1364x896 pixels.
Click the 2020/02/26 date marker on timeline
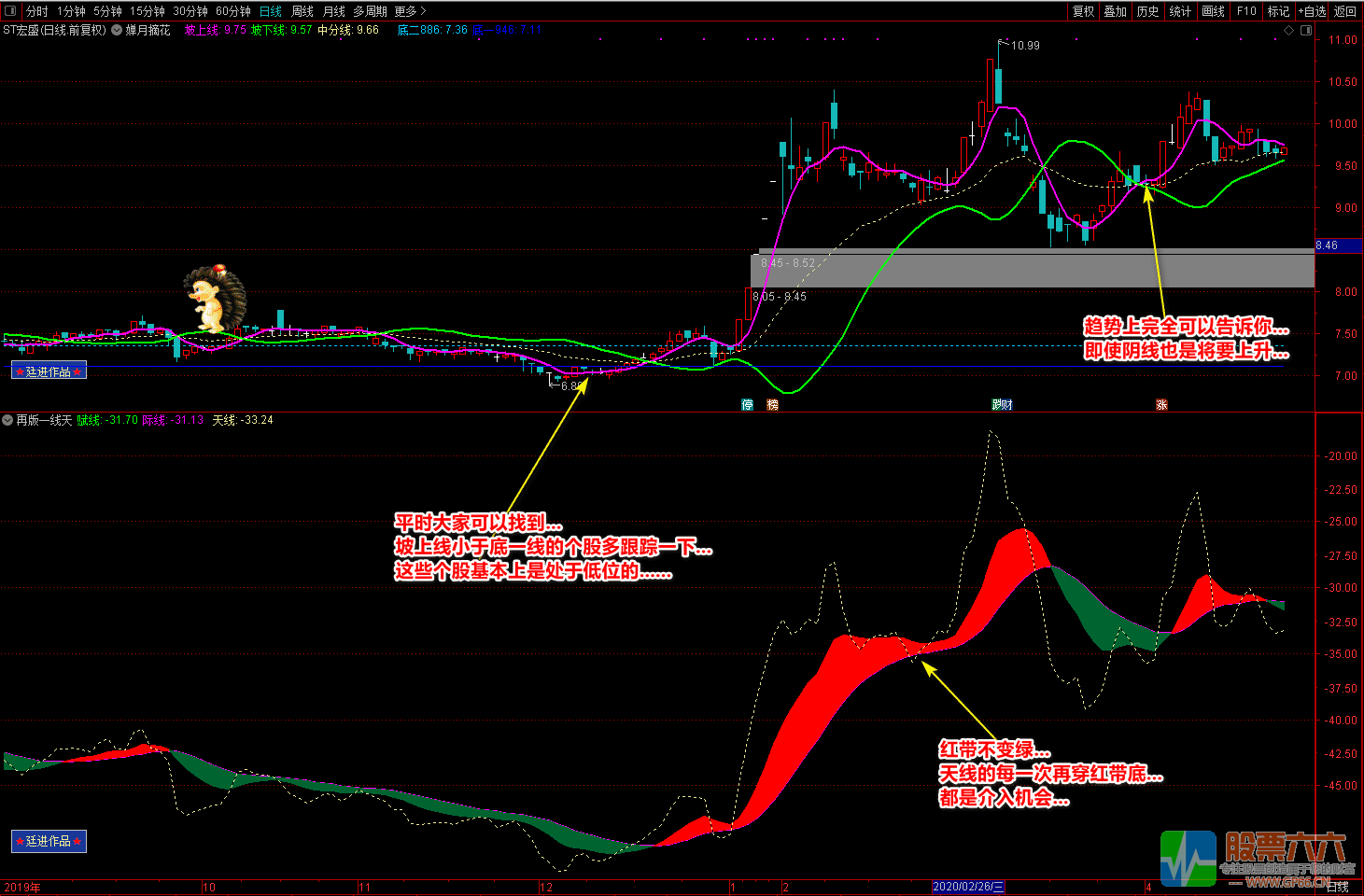point(968,887)
